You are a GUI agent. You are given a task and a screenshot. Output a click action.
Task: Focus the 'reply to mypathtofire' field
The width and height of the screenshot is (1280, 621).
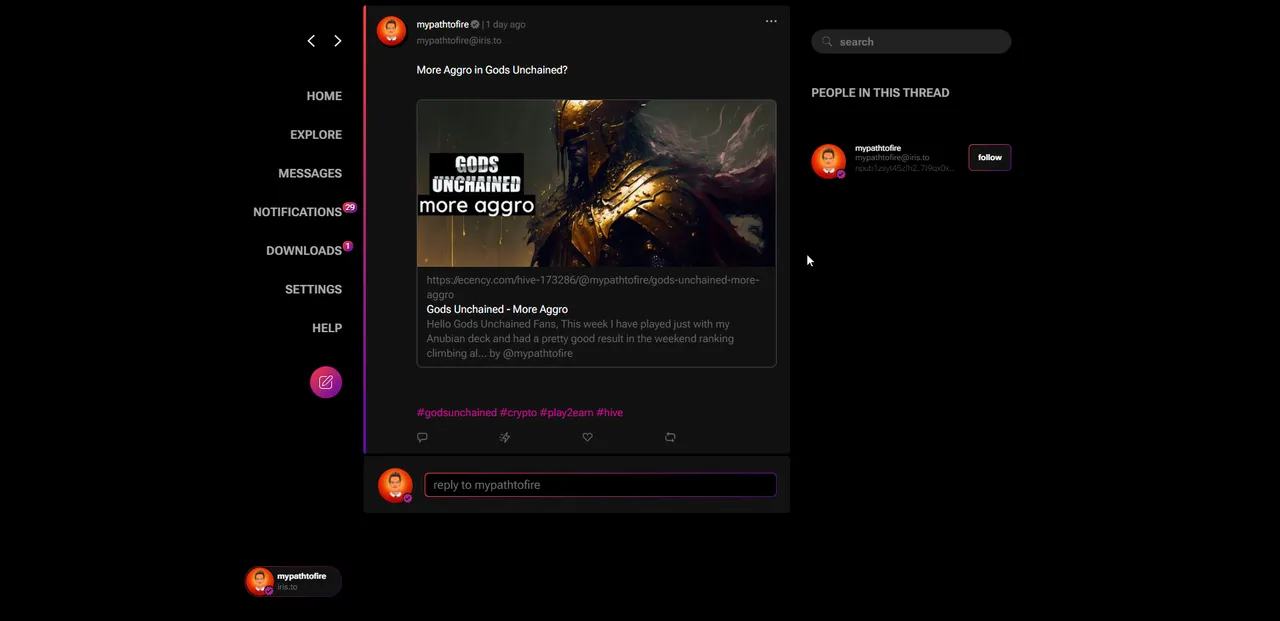coord(600,485)
